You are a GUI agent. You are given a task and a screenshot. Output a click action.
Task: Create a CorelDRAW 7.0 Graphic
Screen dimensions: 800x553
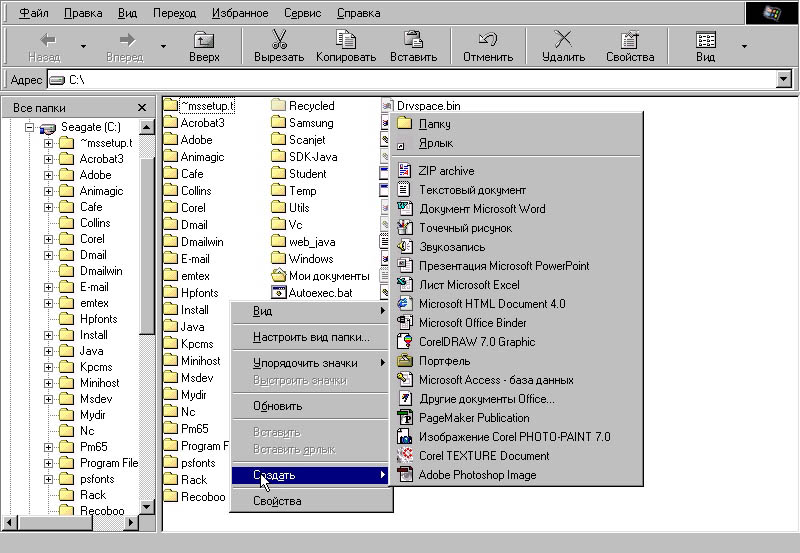click(x=515, y=342)
